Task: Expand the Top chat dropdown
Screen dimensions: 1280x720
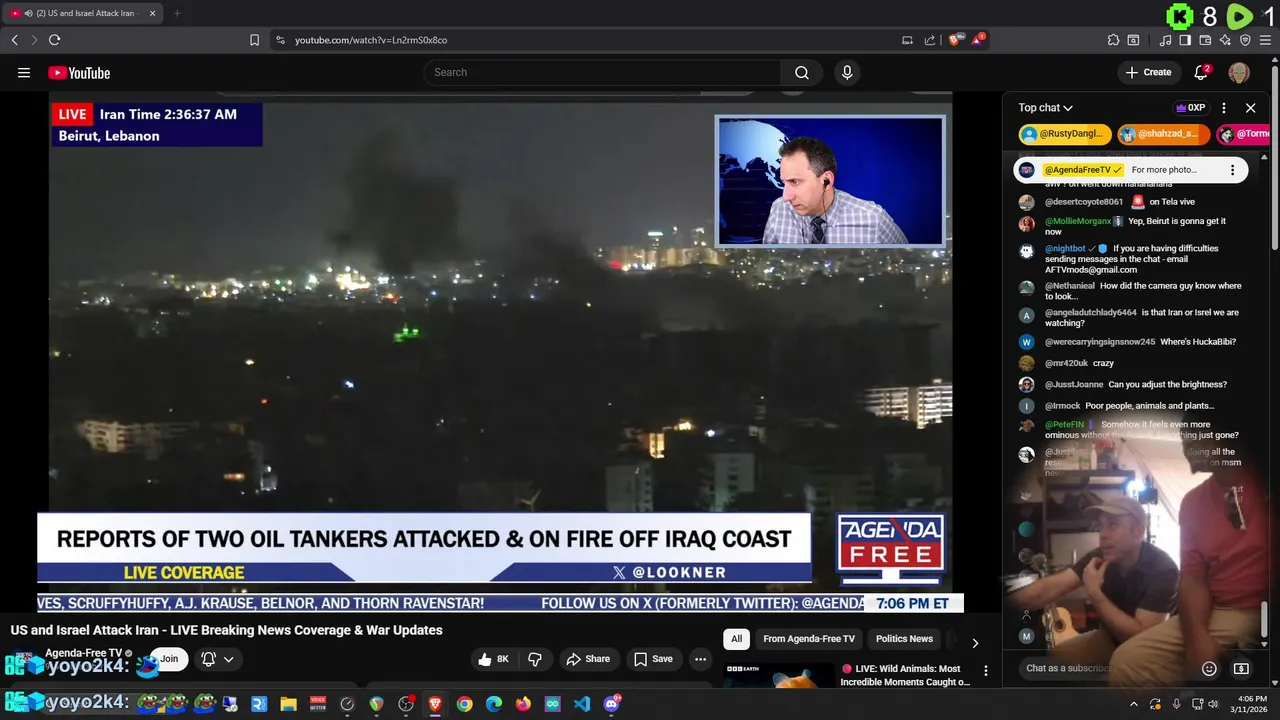Action: pyautogui.click(x=1045, y=108)
